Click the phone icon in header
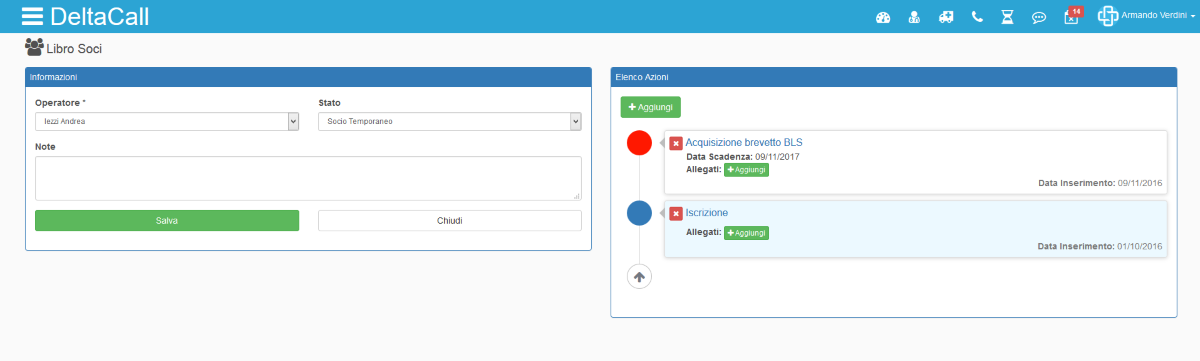 [977, 17]
